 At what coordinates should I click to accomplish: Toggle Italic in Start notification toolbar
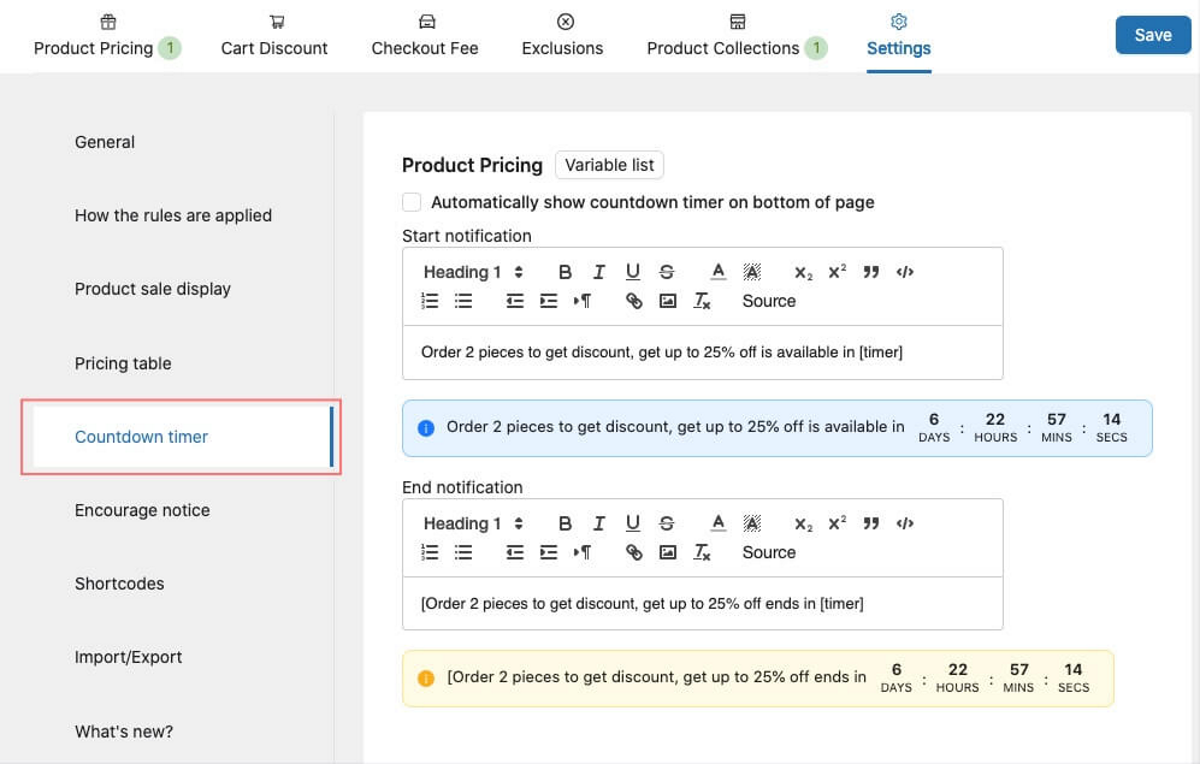click(599, 272)
